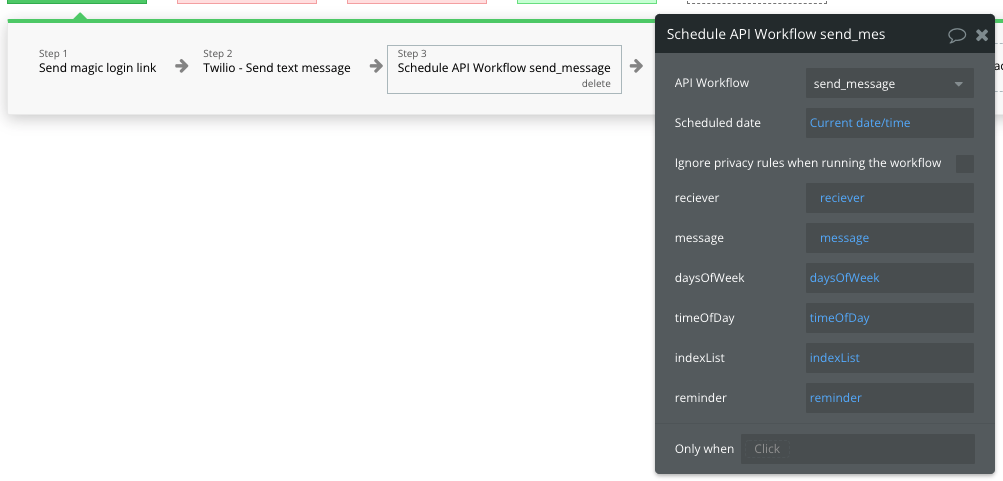The width and height of the screenshot is (1003, 481).
Task: Click the message parameter value field
Action: pyautogui.click(x=889, y=238)
